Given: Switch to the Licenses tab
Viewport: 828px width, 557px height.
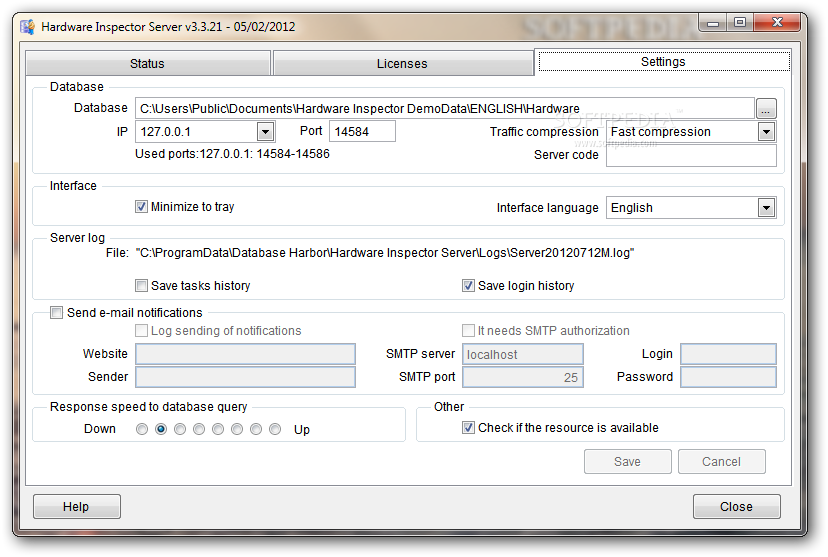Looking at the screenshot, I should coord(402,63).
